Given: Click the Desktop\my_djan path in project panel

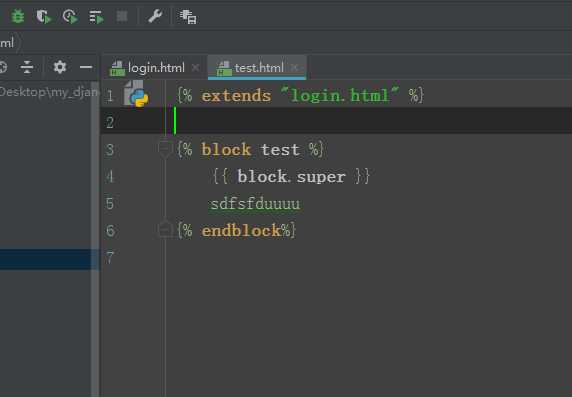Looking at the screenshot, I should click(49, 92).
